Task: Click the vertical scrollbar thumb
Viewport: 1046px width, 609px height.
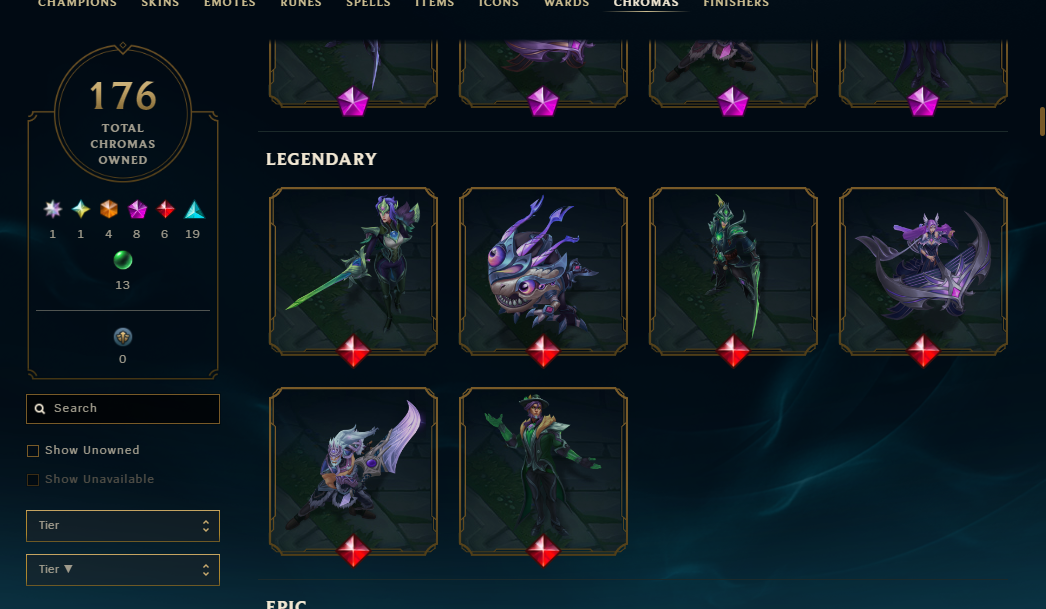Action: [1042, 121]
